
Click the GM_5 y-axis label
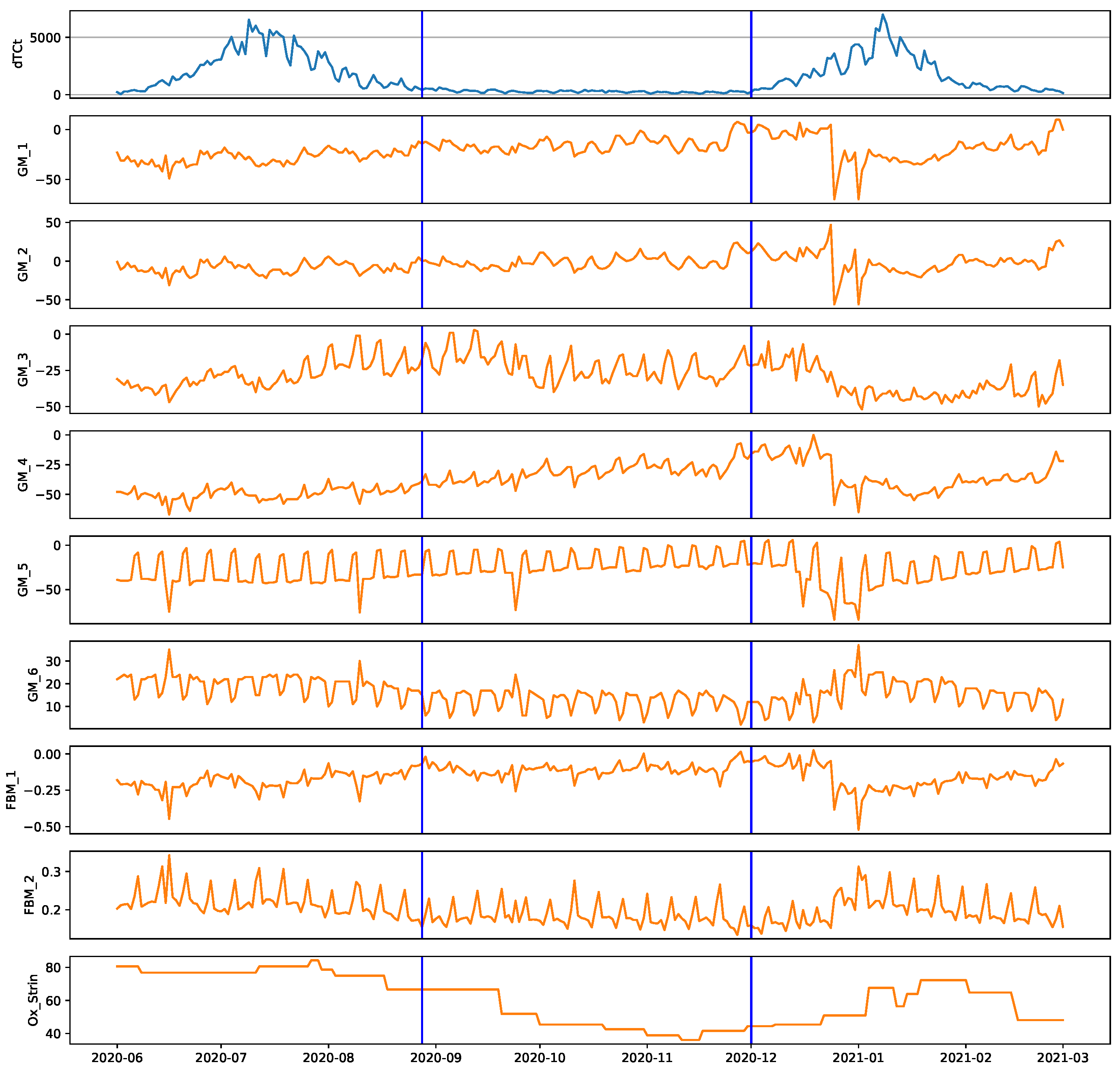click(23, 580)
